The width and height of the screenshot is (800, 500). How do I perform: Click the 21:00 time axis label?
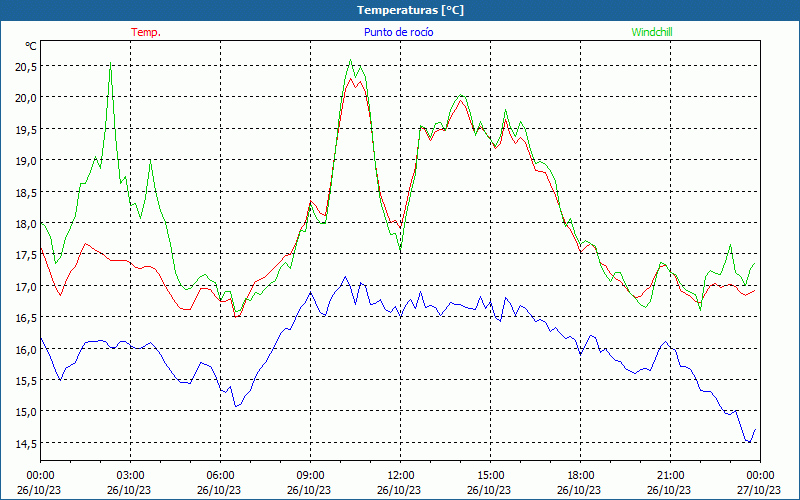coord(670,476)
